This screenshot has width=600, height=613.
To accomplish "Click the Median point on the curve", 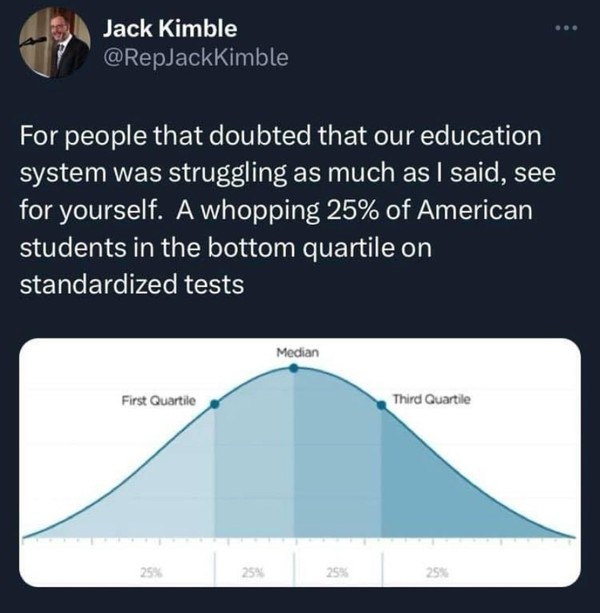I will pos(294,368).
